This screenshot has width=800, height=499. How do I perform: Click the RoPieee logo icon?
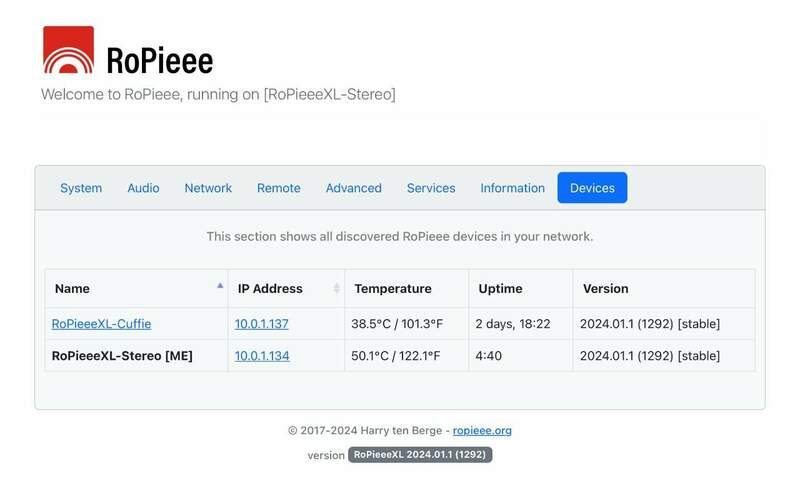point(68,50)
